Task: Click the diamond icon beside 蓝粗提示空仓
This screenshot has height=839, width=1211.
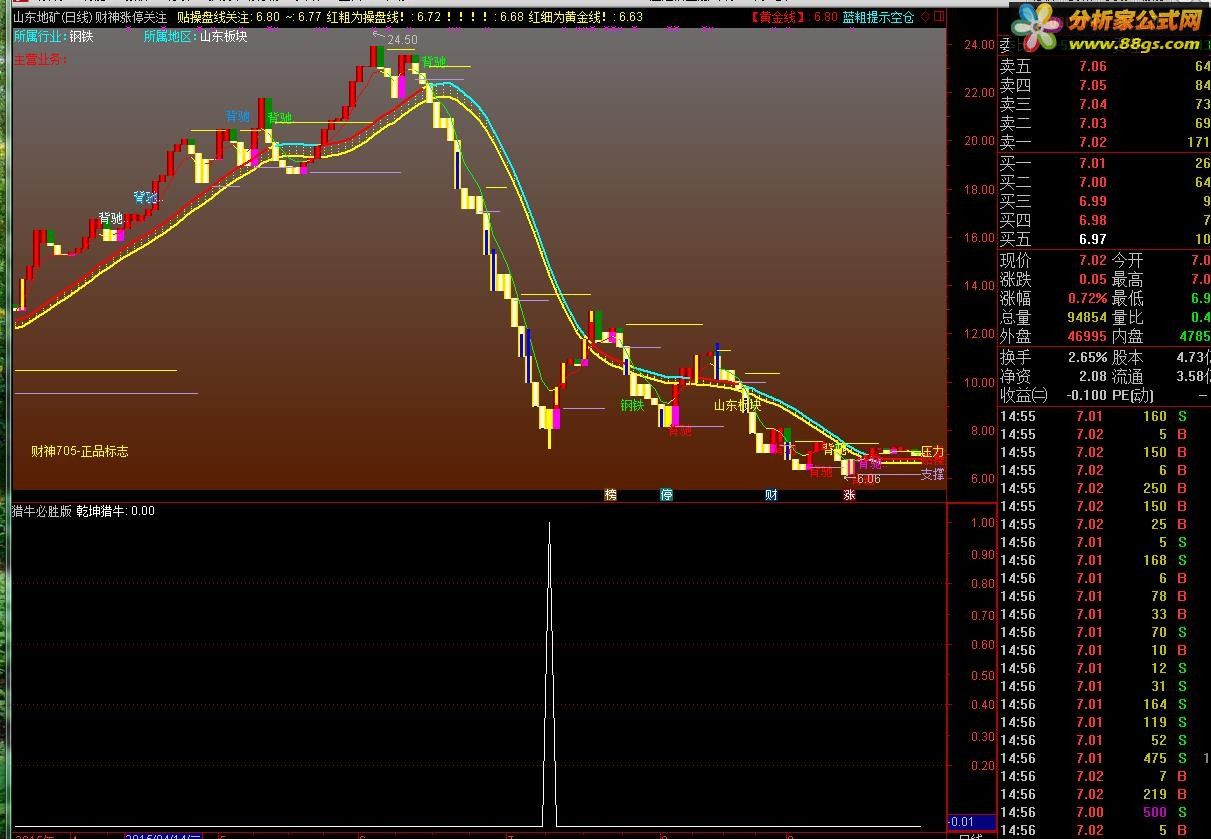Action: [925, 17]
